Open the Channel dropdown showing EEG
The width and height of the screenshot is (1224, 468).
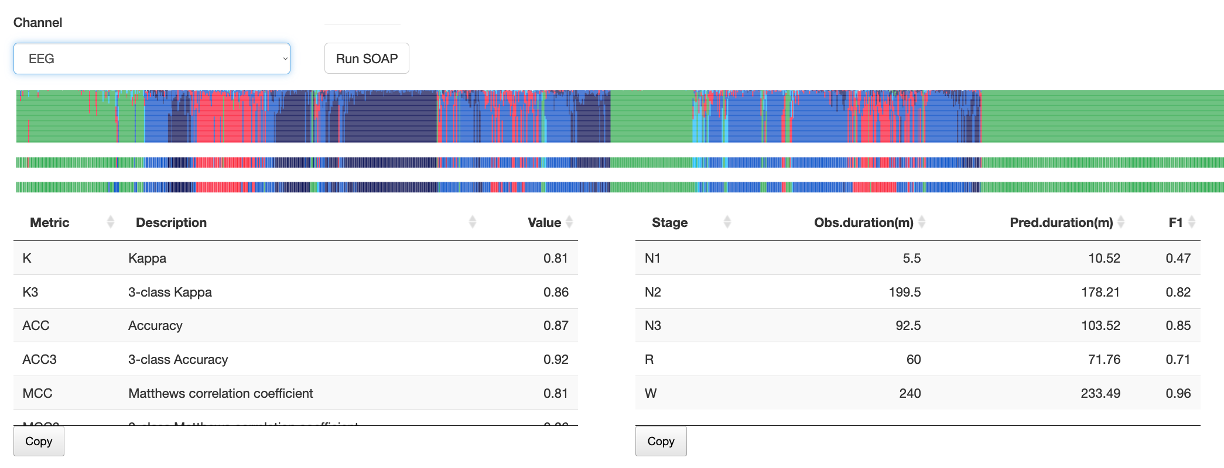152,58
